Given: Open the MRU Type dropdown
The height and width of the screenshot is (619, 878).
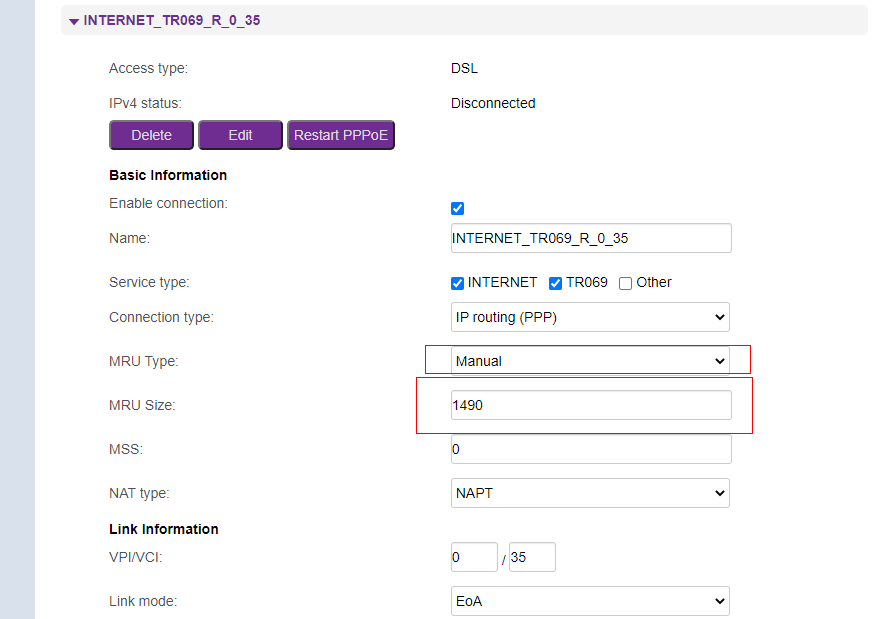Looking at the screenshot, I should 590,361.
